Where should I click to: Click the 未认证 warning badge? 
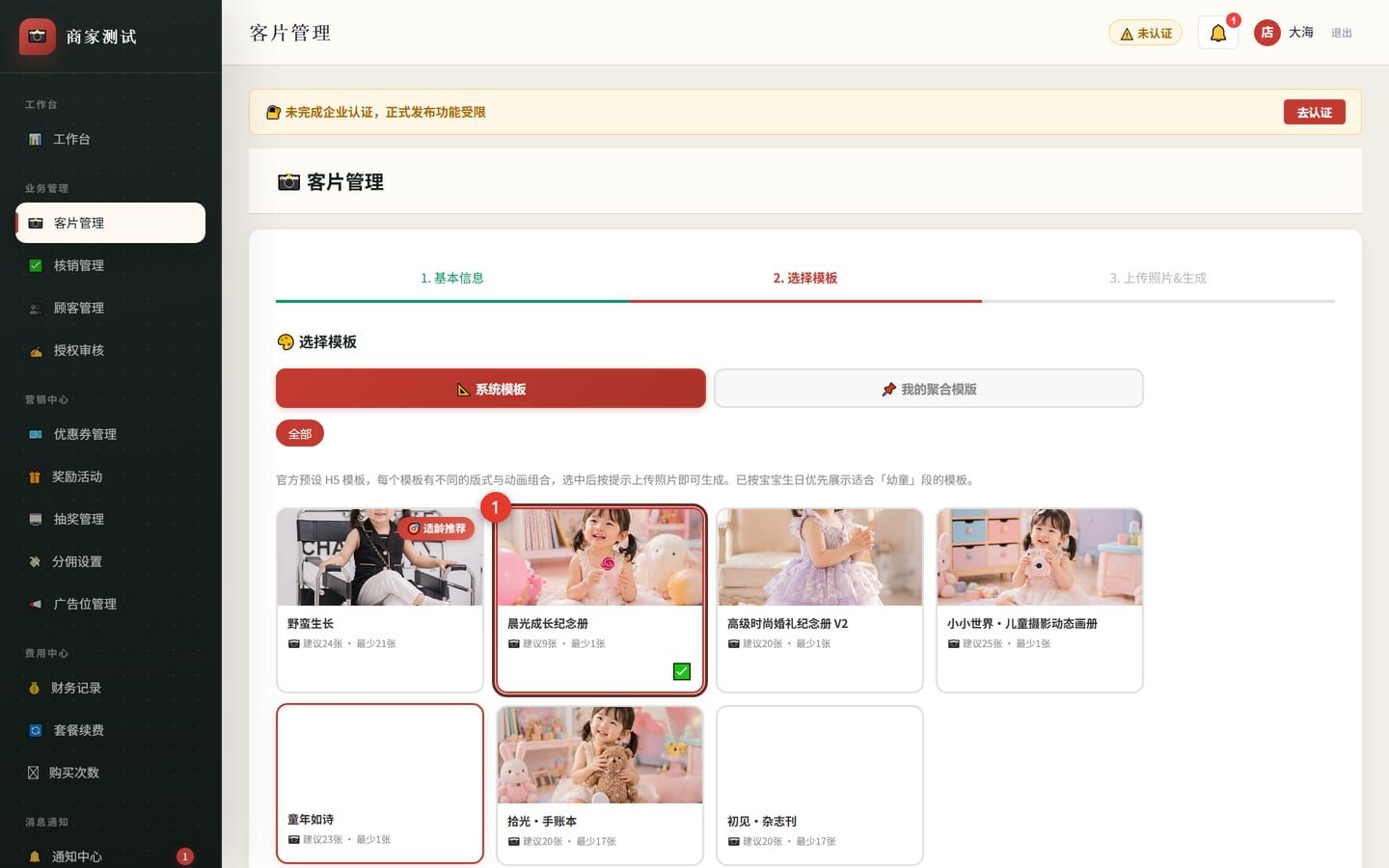(1145, 33)
